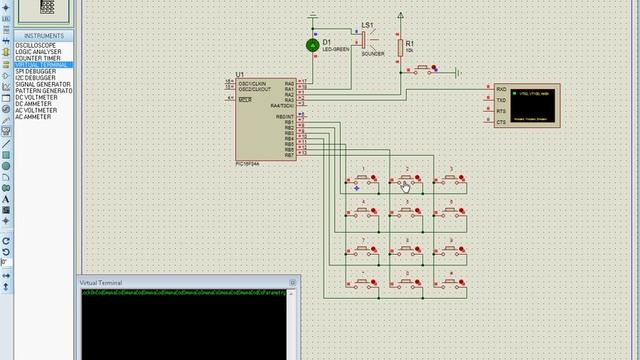Select the terminals mode icon
The image size is (640, 360).
coord(6,64)
